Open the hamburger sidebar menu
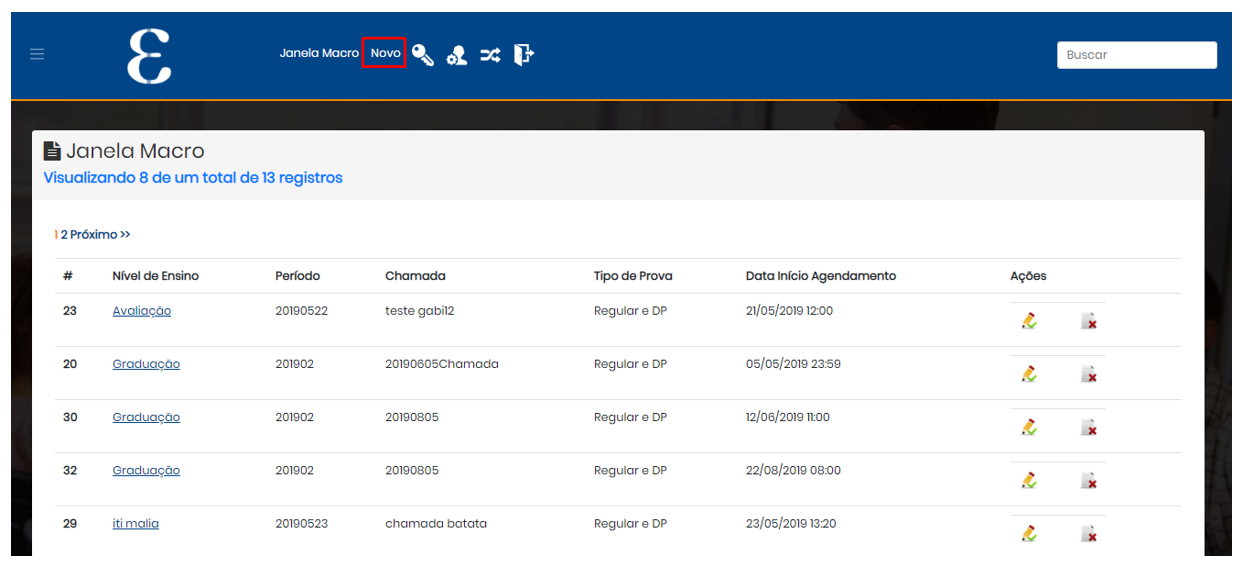This screenshot has height=564, width=1242. tap(37, 54)
